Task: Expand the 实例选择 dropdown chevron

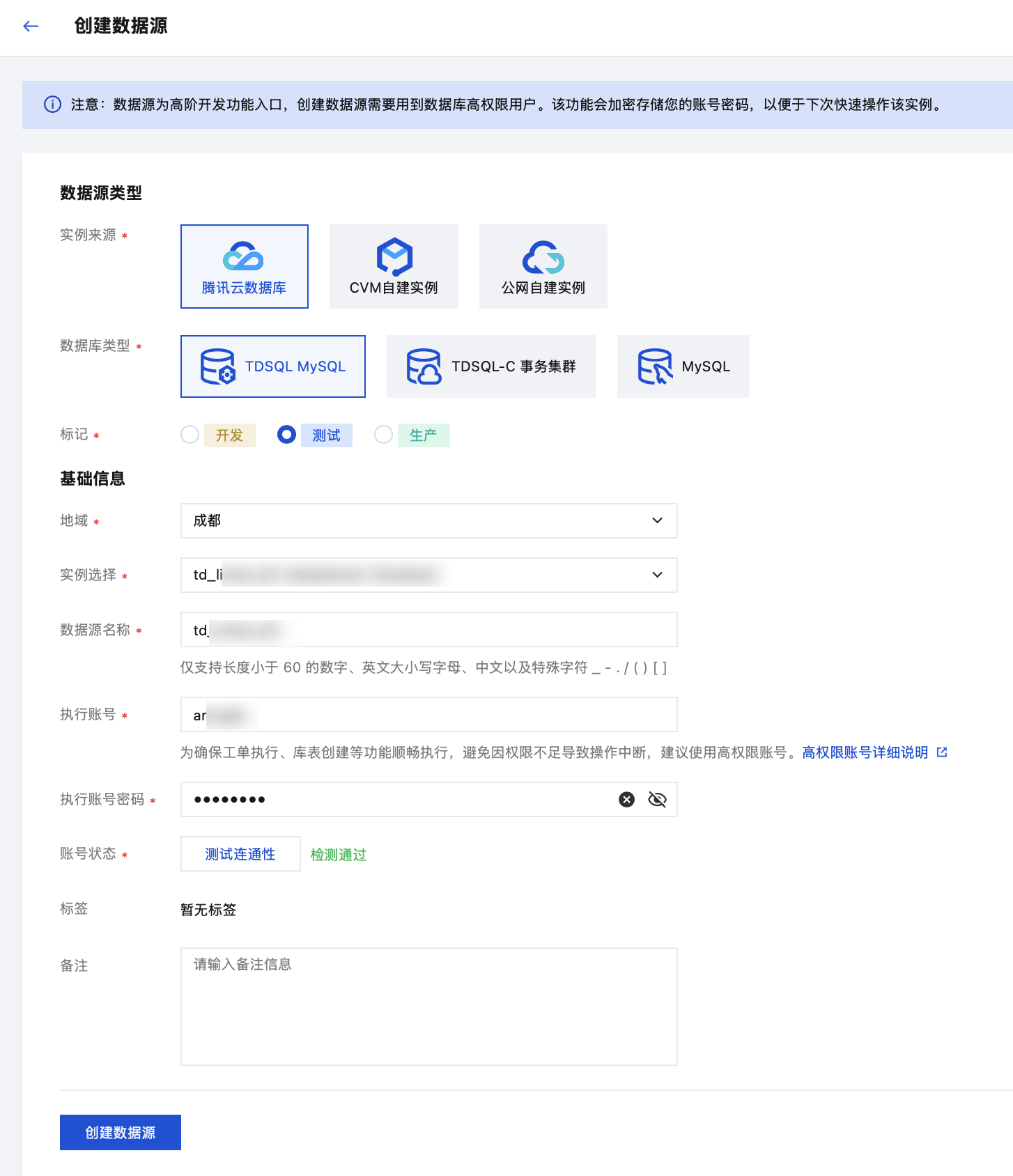Action: click(657, 575)
